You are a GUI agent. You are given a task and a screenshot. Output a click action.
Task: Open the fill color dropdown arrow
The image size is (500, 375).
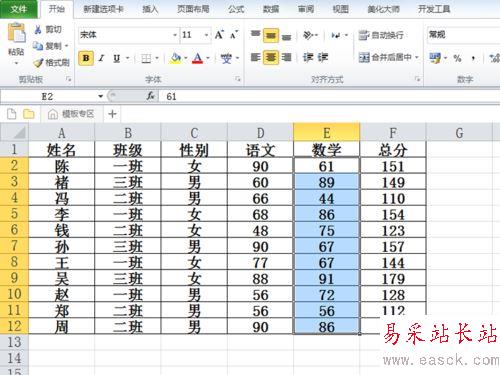(x=186, y=59)
